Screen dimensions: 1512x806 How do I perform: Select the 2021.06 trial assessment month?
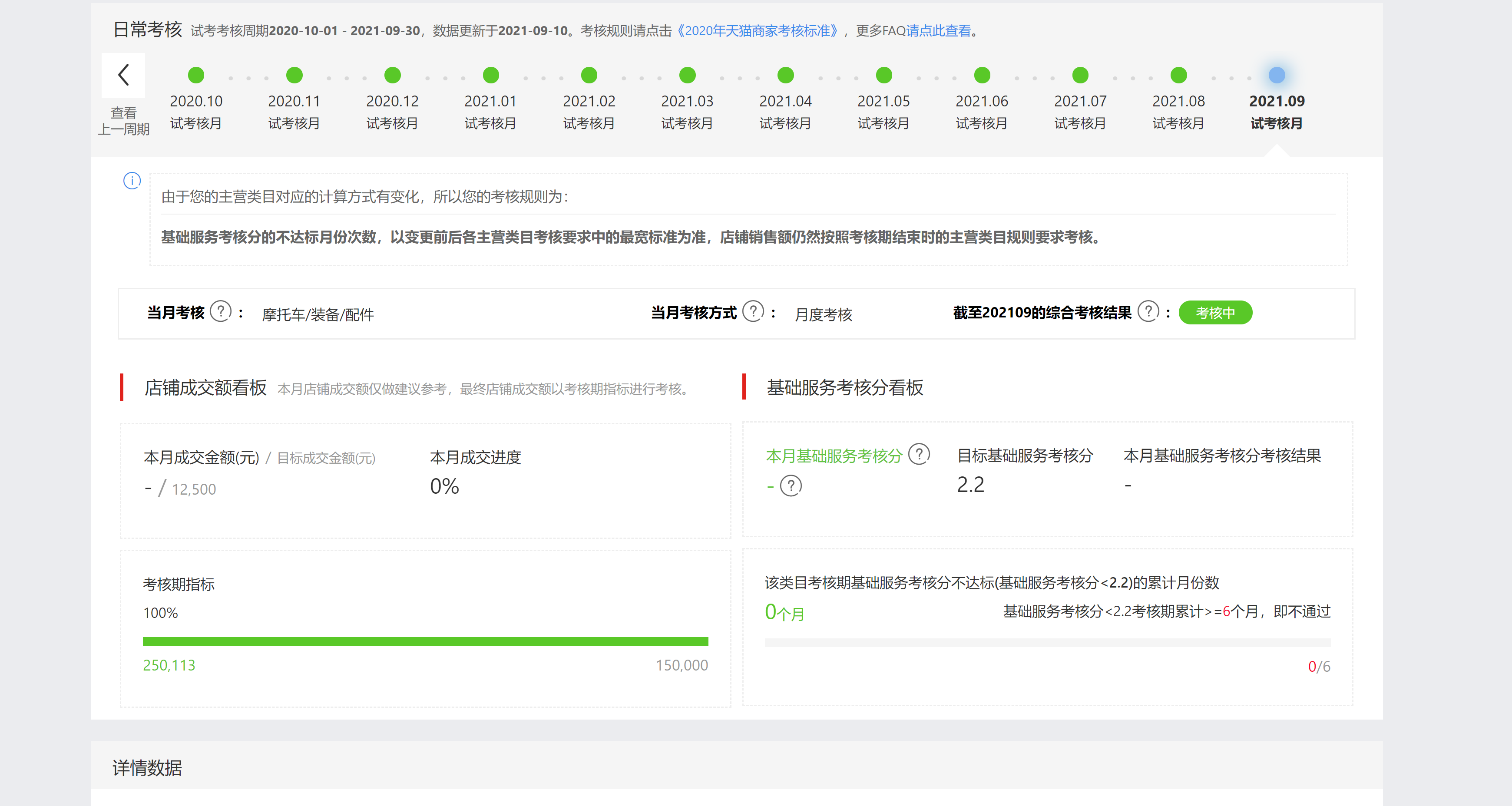pos(982,99)
